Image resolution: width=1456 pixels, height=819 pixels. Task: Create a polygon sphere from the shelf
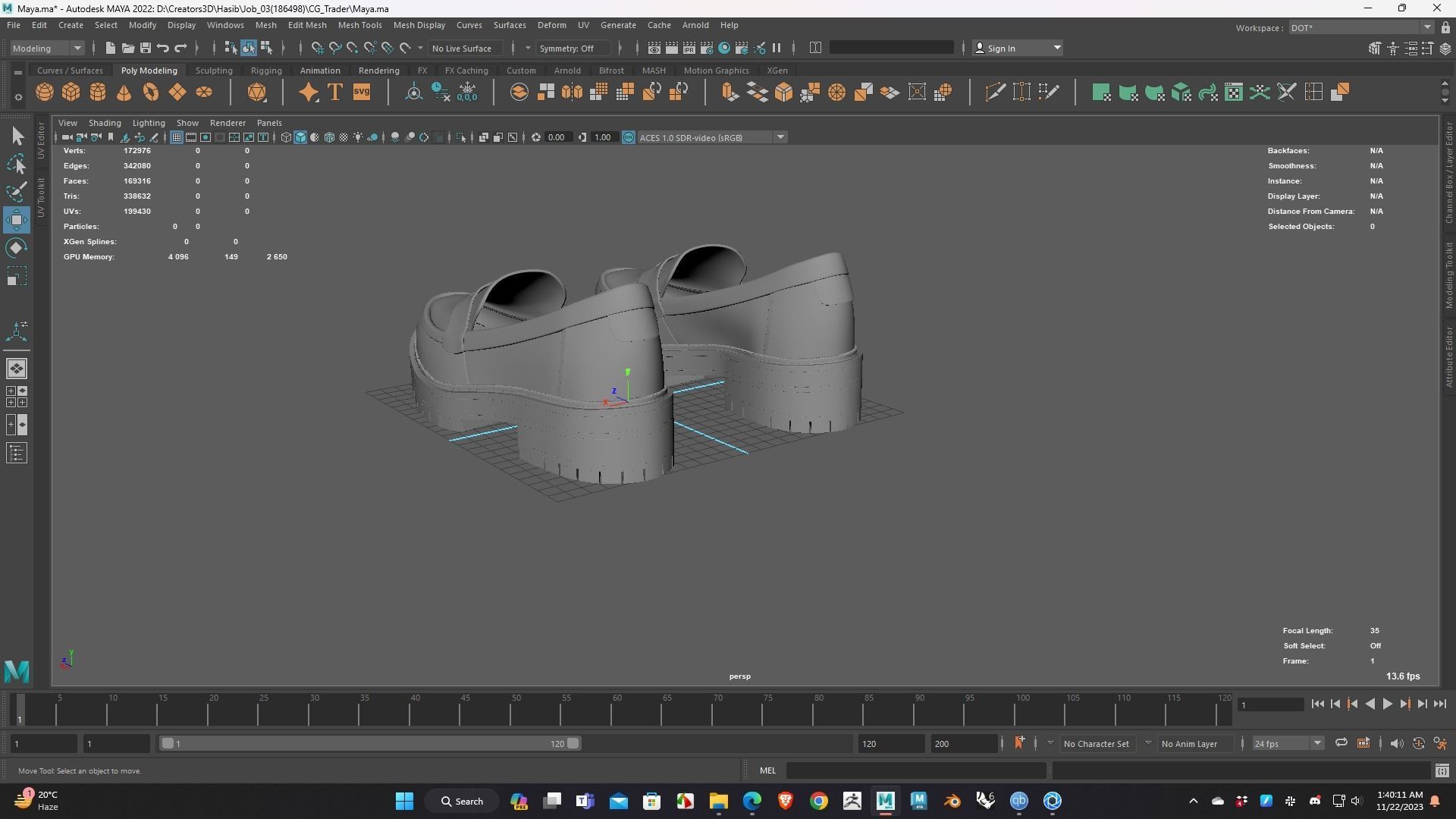[x=45, y=93]
